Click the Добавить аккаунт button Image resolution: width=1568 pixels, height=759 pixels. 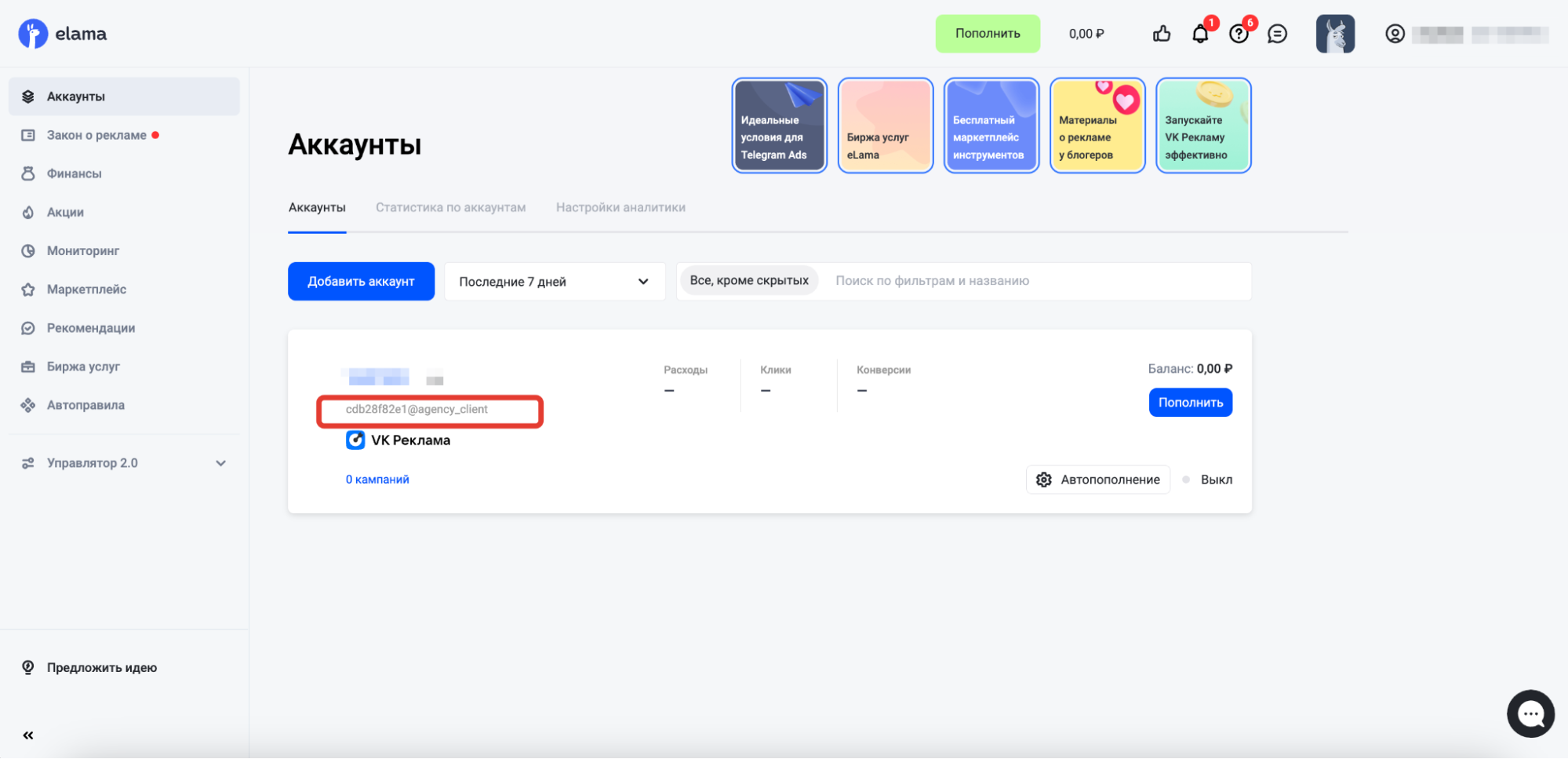coord(361,281)
